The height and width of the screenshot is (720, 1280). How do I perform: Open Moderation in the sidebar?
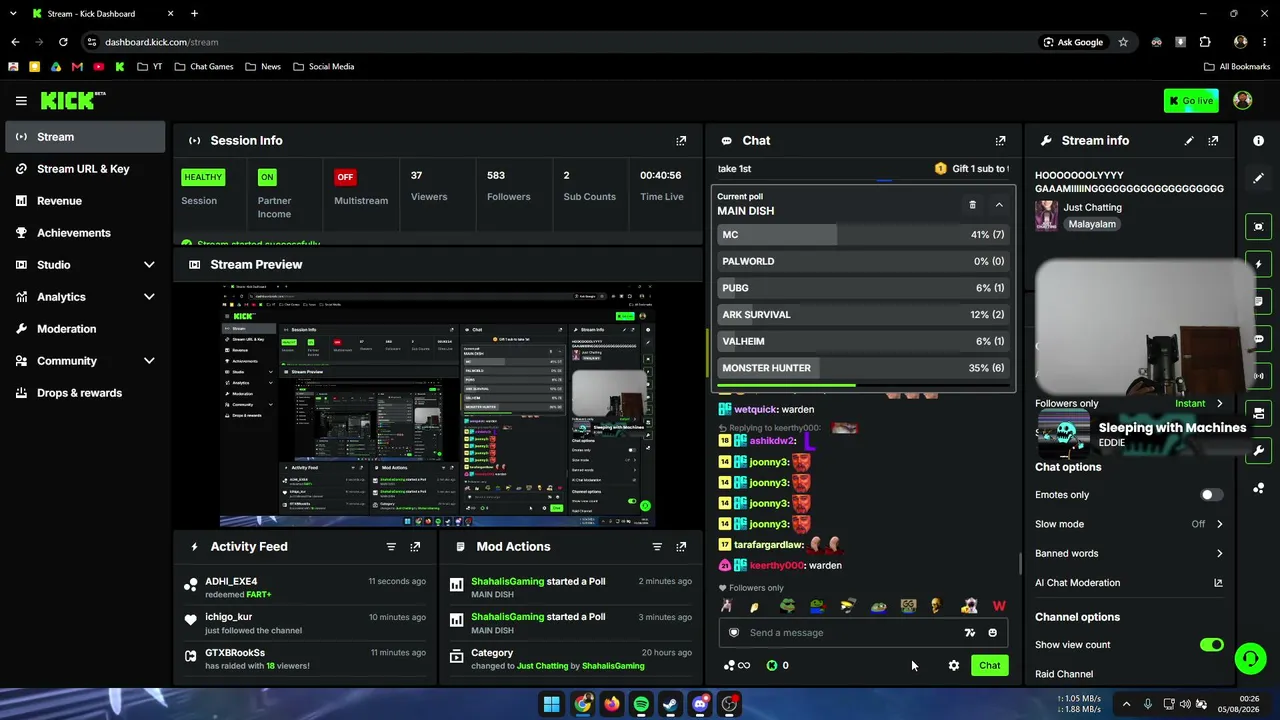click(85, 329)
